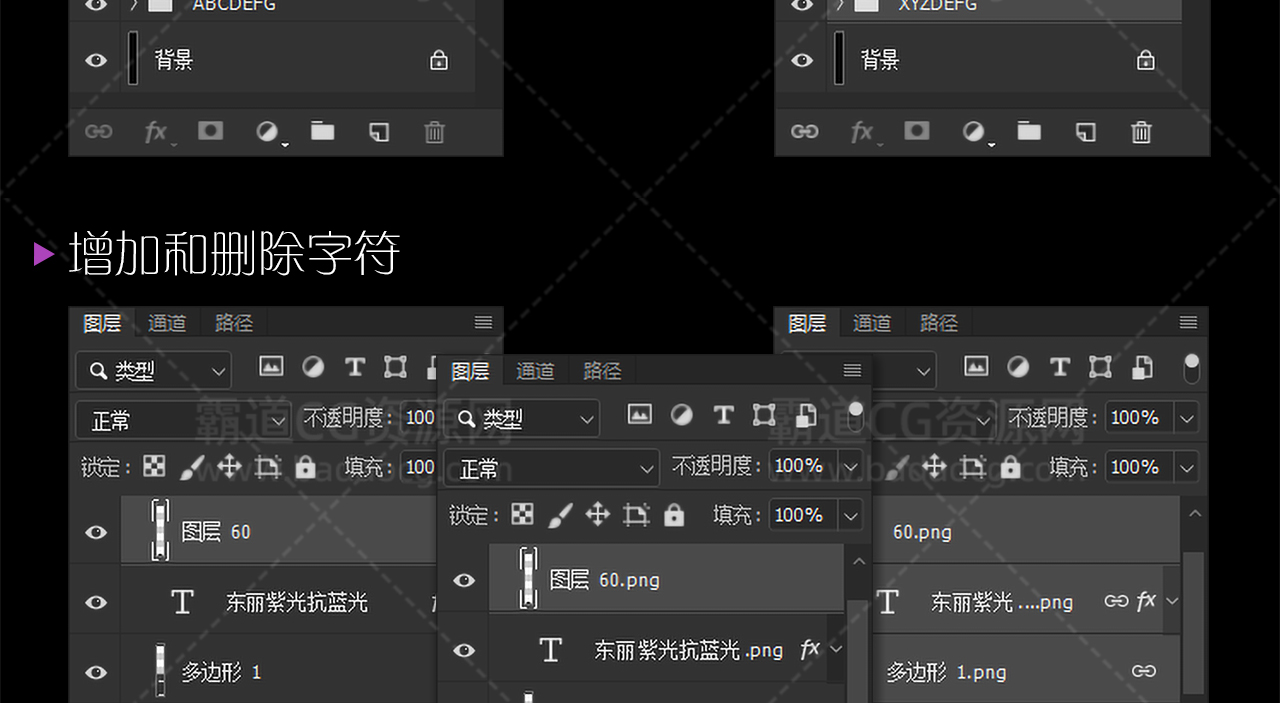Select the pixel layer filter above 图层 60.png
Image resolution: width=1280 pixels, height=703 pixels.
pos(640,415)
